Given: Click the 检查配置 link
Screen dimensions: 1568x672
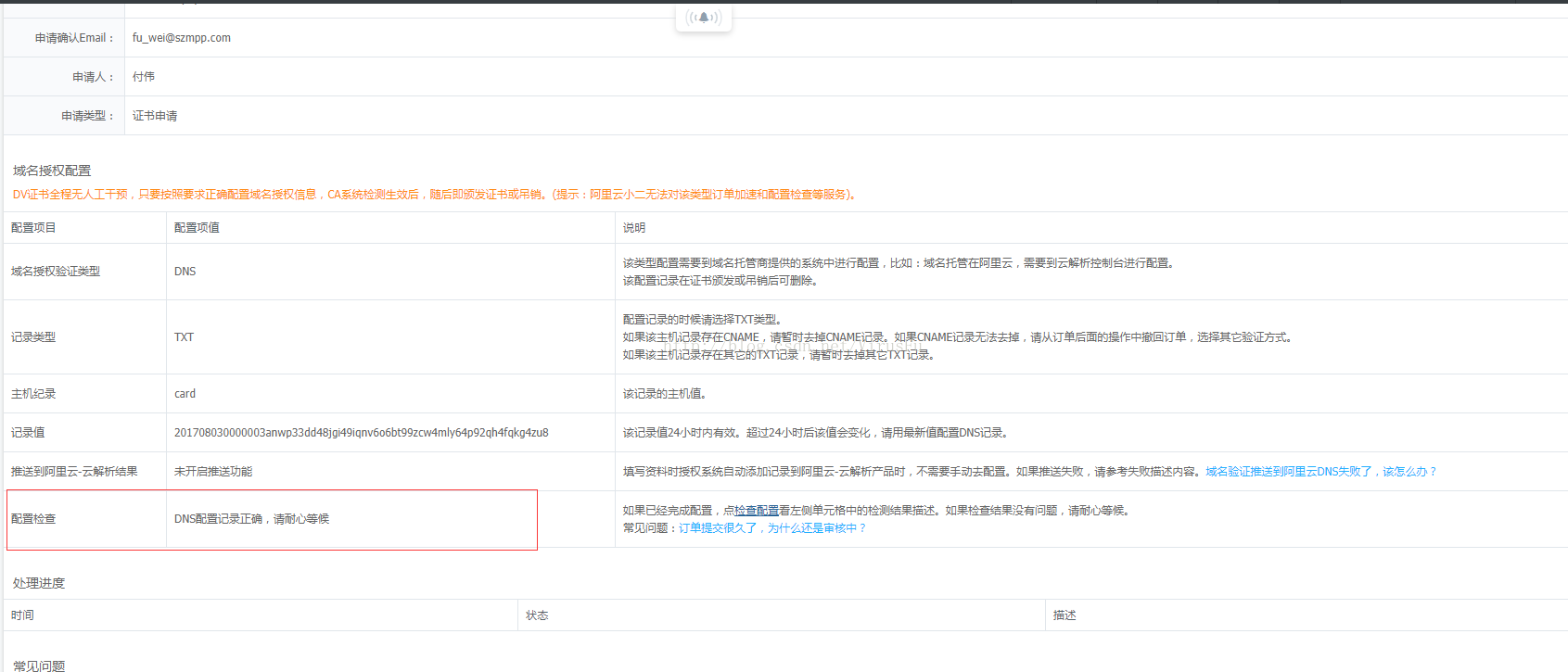Looking at the screenshot, I should [x=757, y=511].
